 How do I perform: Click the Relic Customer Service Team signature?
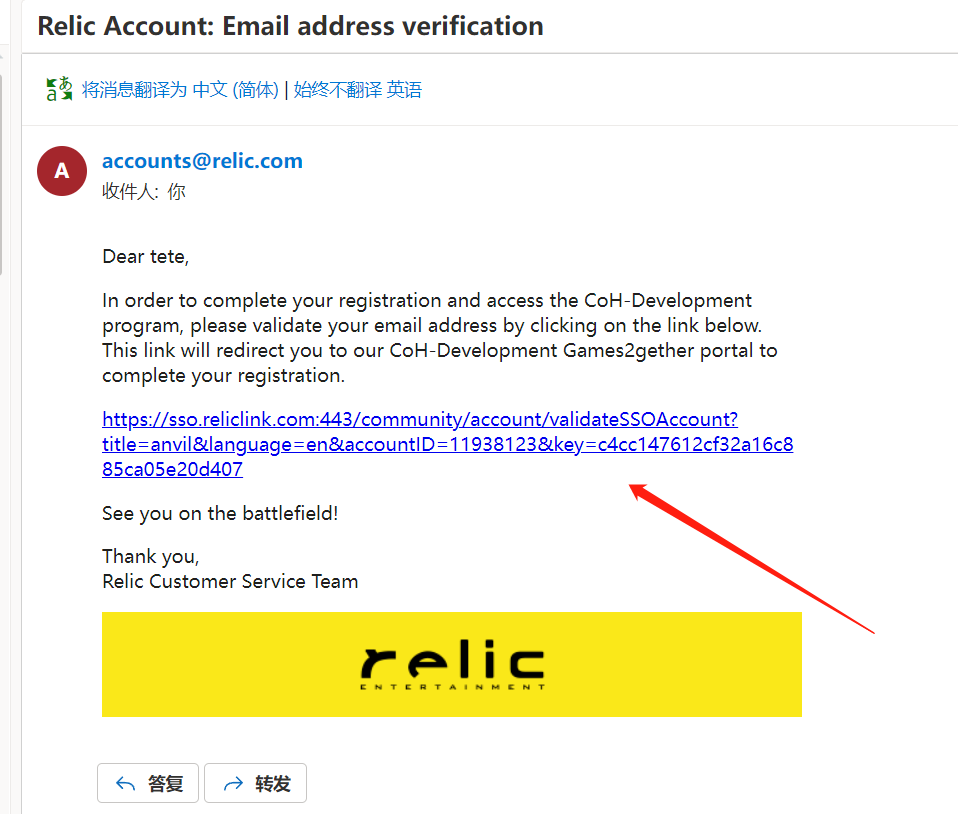pos(230,581)
